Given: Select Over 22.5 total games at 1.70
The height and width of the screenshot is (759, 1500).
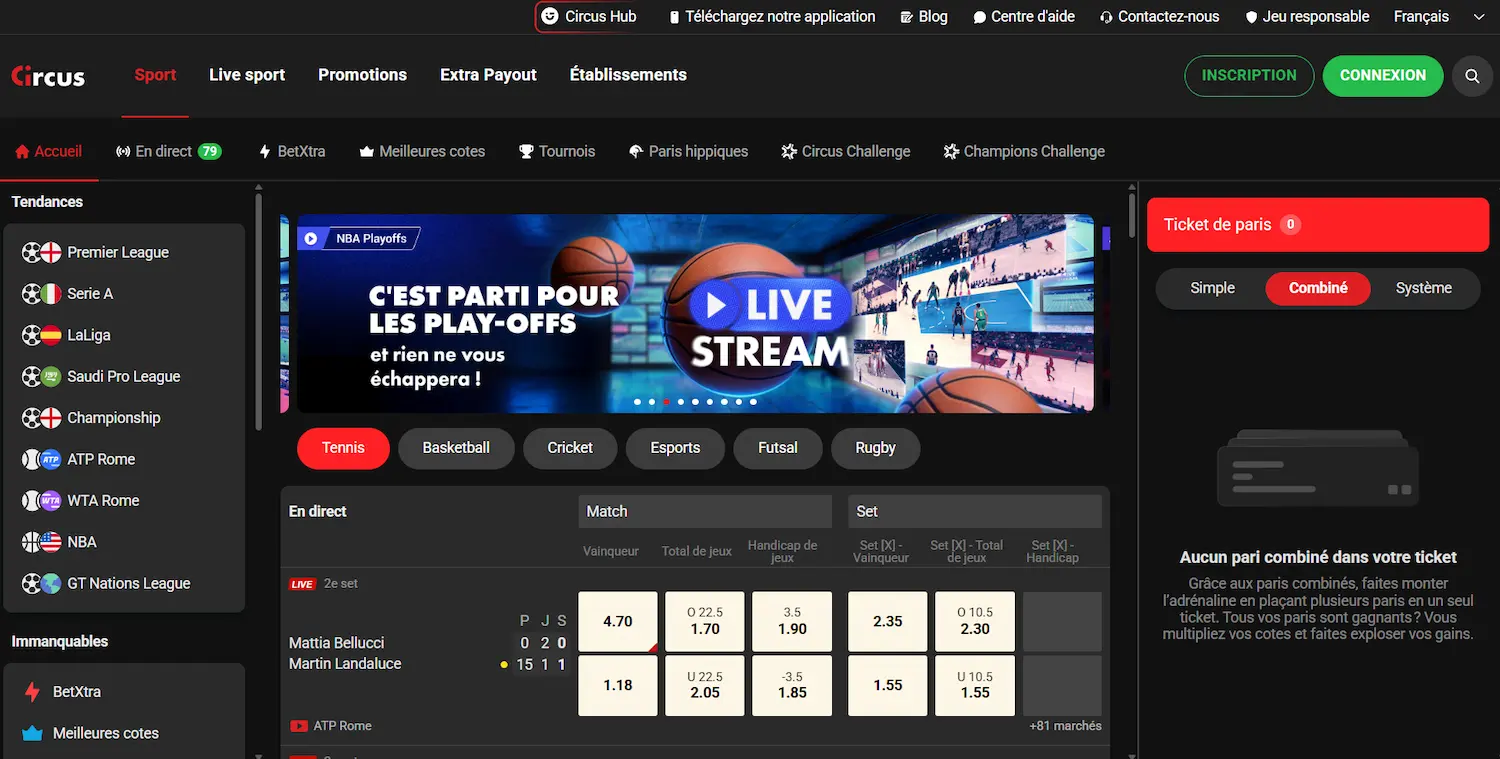Looking at the screenshot, I should point(705,622).
